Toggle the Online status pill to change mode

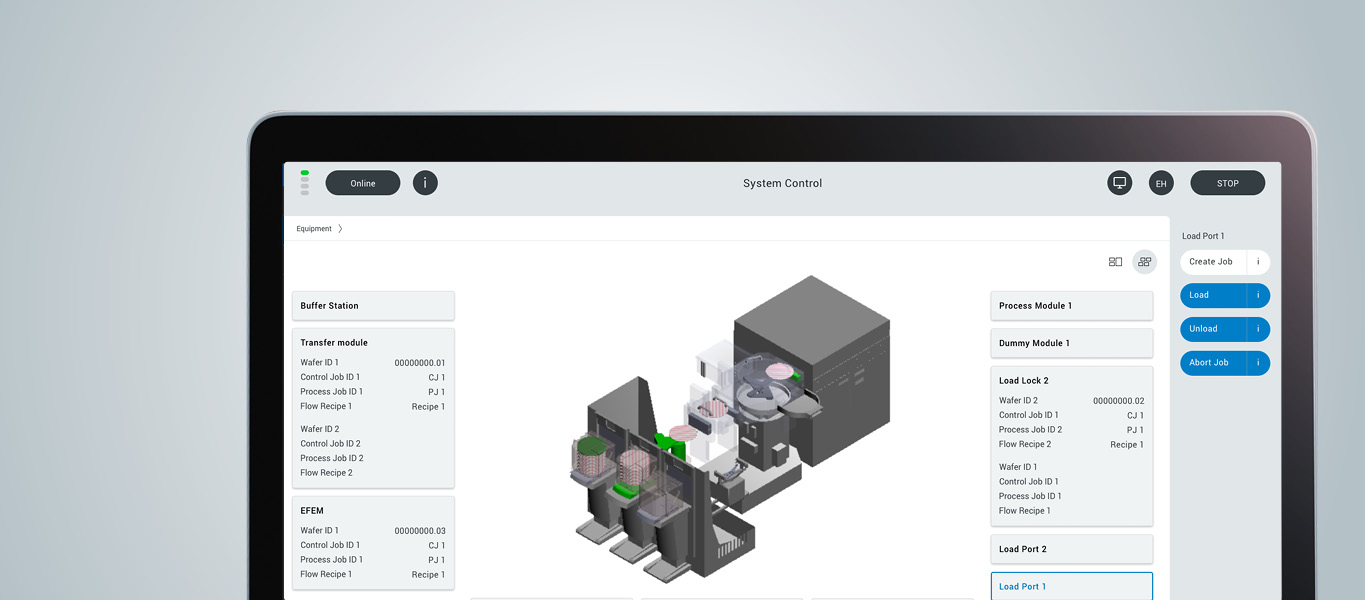coord(363,183)
